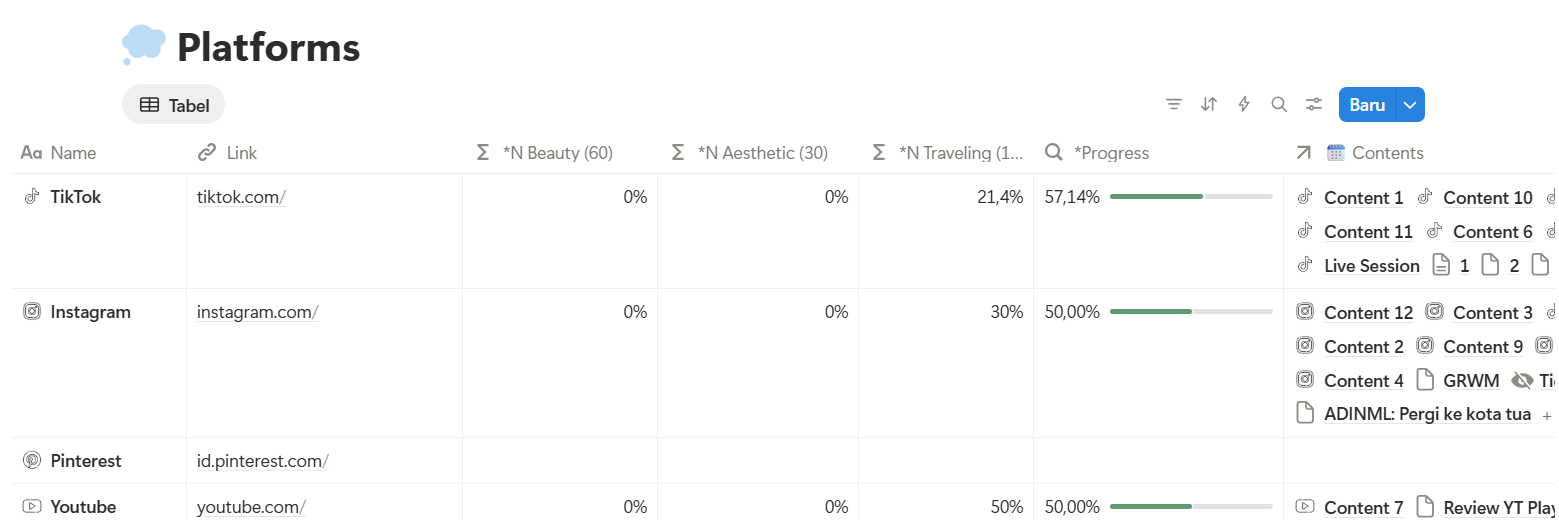Open the filter icon in the toolbar

click(x=1174, y=104)
